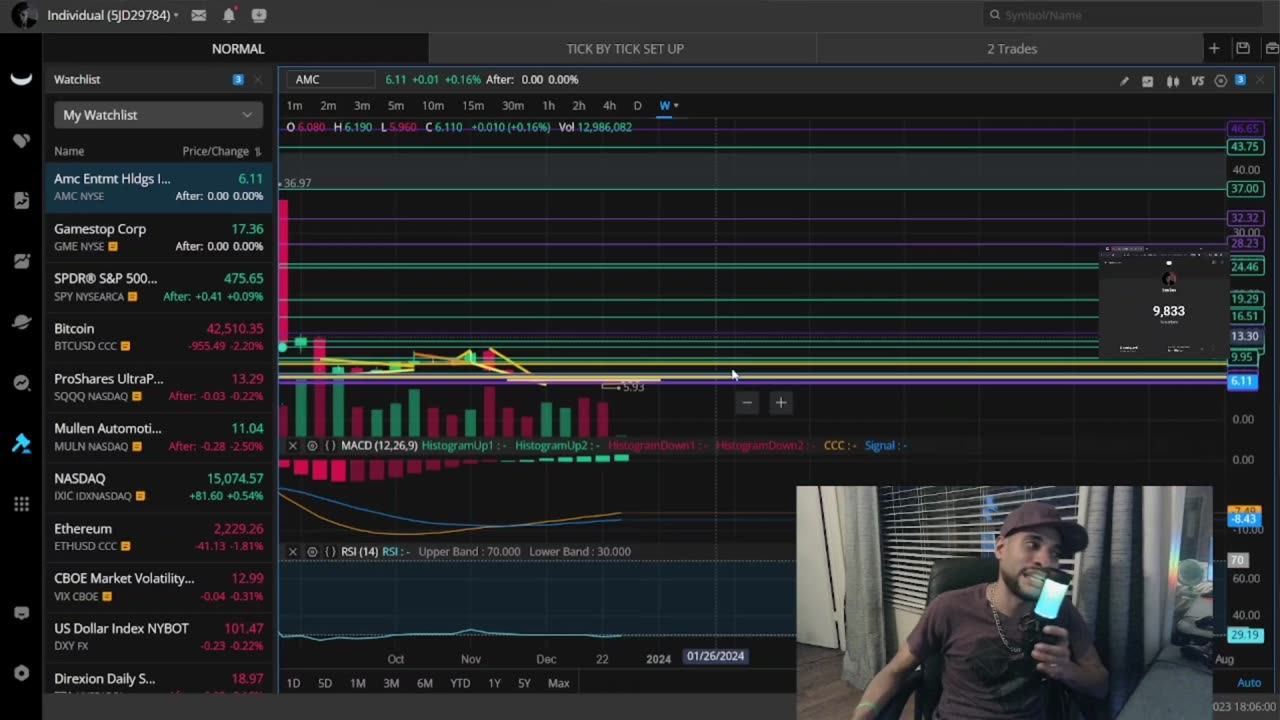Toggle RSI indicator visibility
Screen dimensions: 1280x720
(312, 551)
